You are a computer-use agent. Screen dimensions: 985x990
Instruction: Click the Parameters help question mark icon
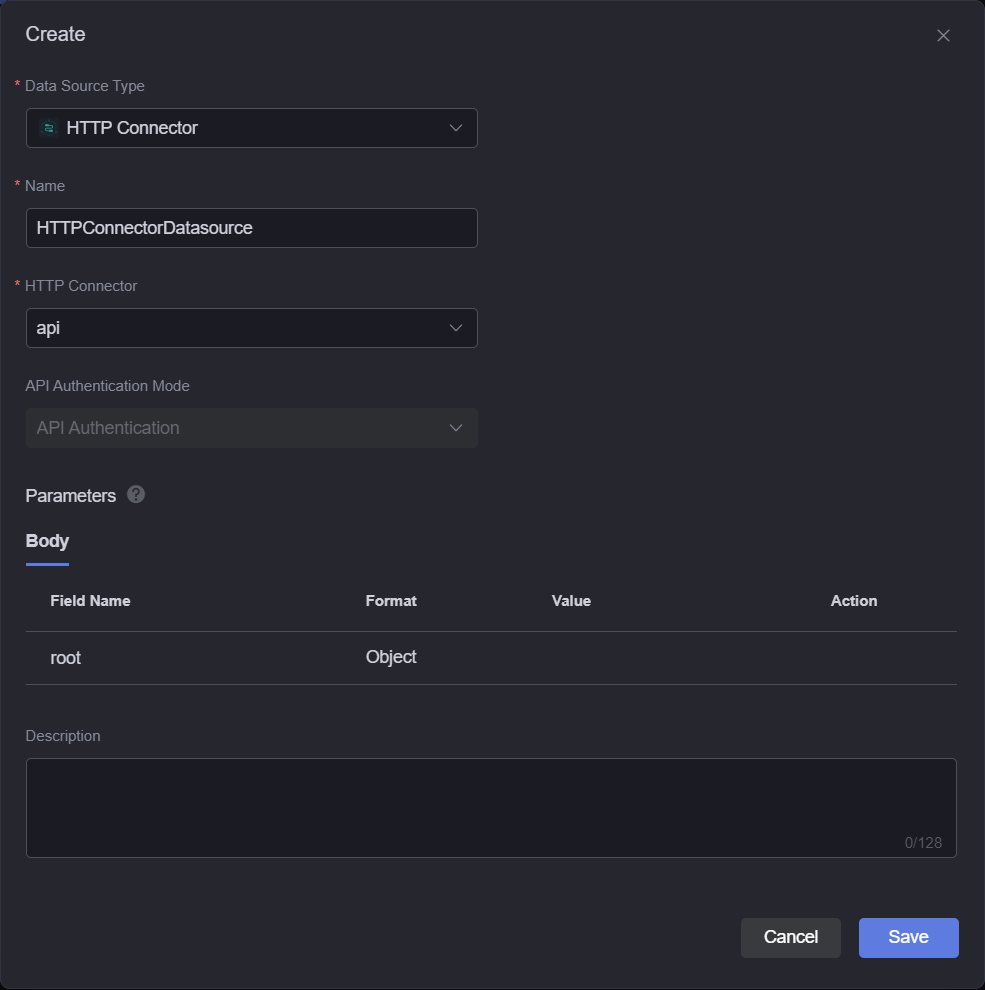coord(136,494)
